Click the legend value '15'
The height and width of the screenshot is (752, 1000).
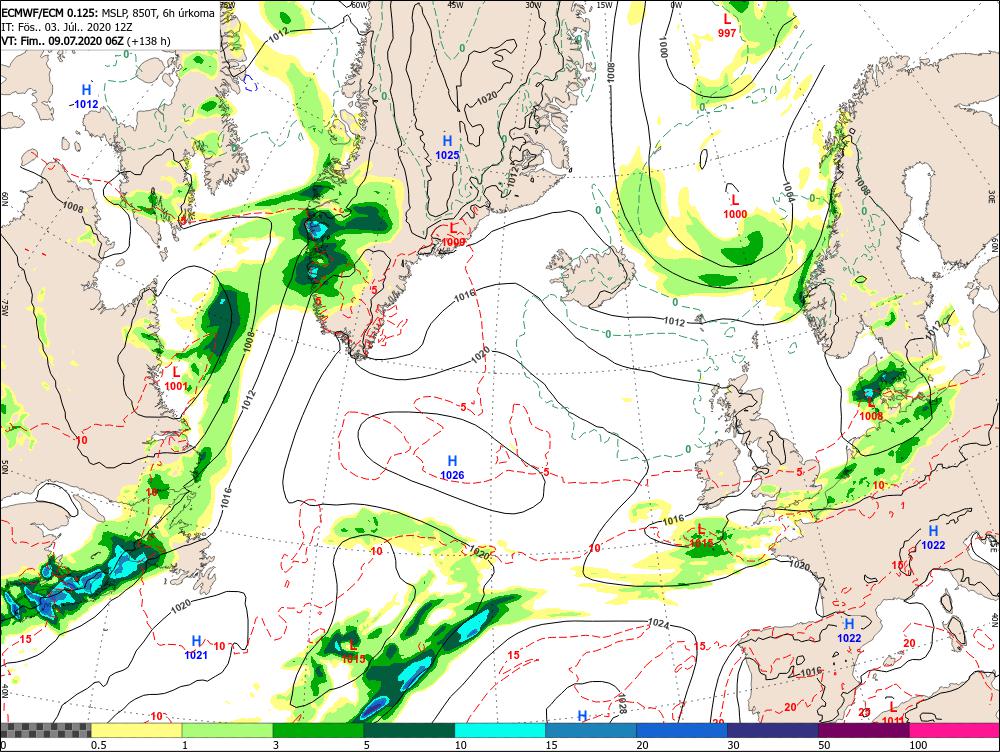tap(552, 745)
